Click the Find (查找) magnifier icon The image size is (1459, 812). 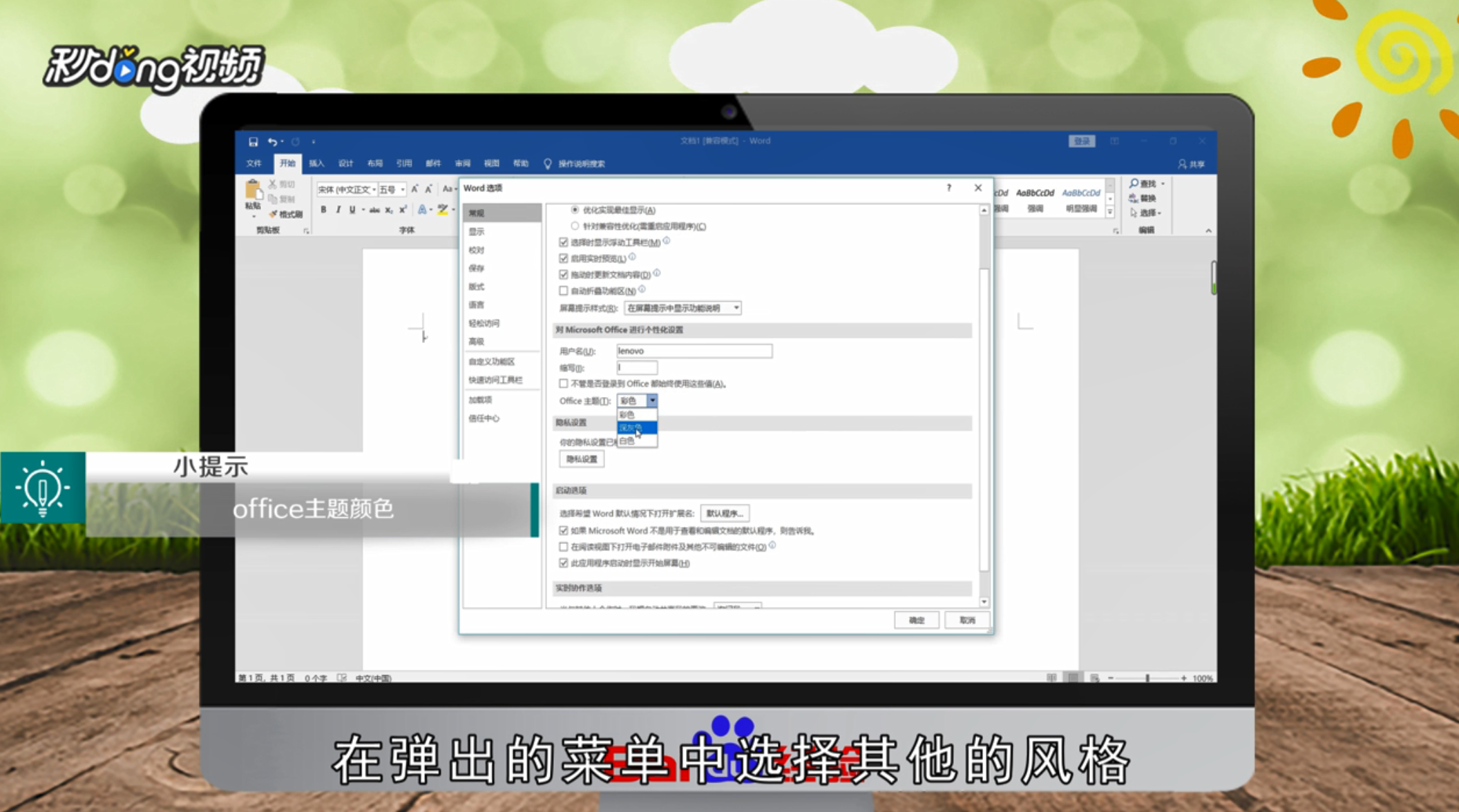tap(1134, 184)
